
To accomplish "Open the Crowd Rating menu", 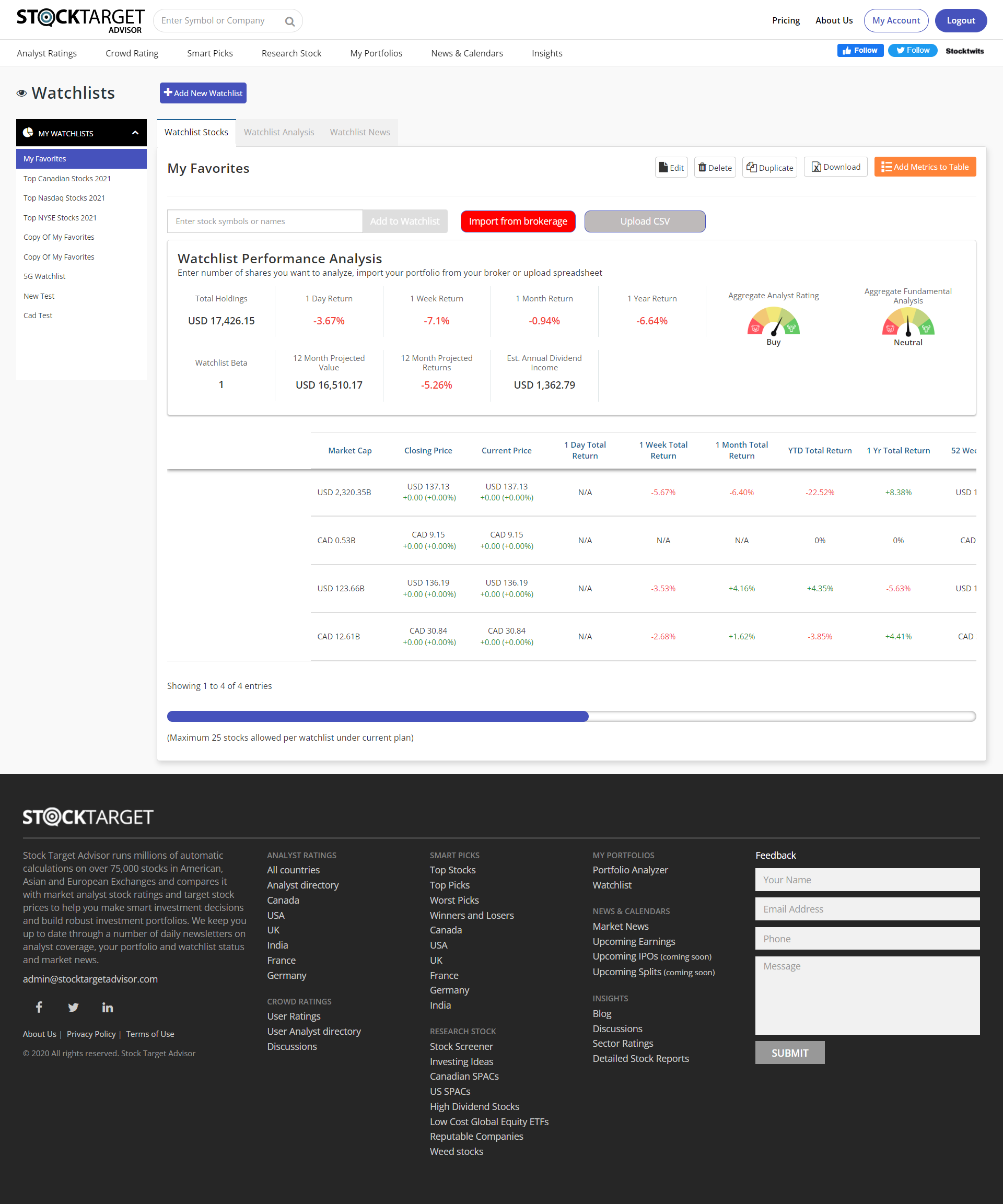I will [x=132, y=53].
